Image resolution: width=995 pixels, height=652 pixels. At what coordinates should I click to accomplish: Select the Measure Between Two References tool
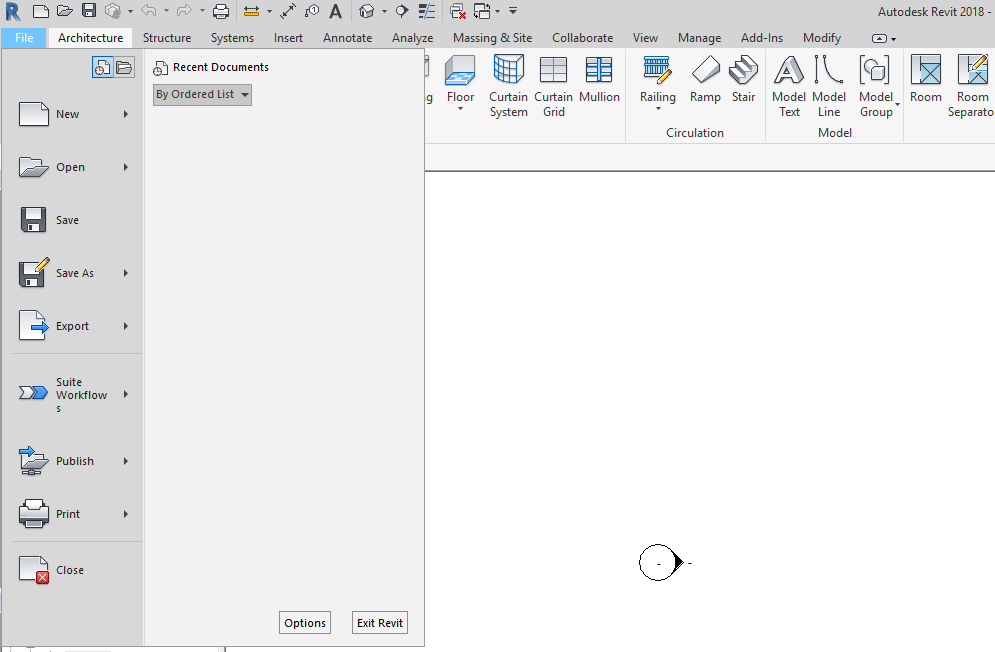click(251, 11)
